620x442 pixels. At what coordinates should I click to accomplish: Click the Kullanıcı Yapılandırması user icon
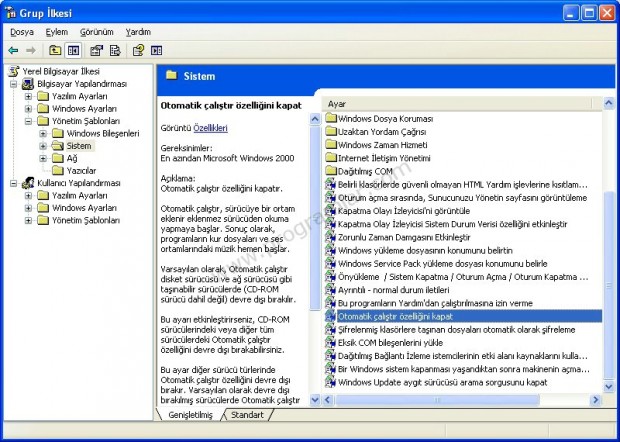tap(28, 183)
